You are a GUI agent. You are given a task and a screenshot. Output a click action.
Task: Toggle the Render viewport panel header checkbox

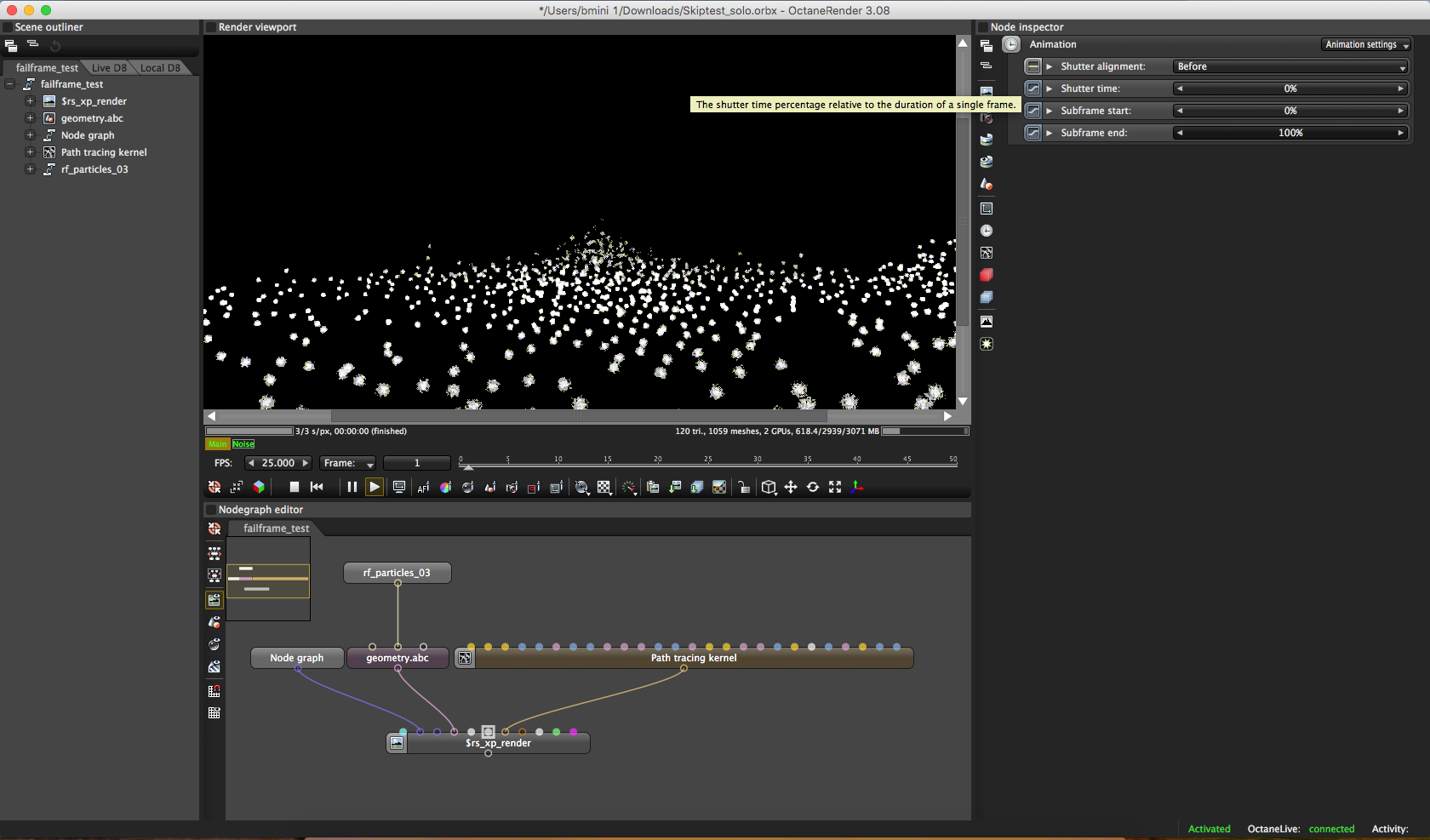[x=211, y=27]
